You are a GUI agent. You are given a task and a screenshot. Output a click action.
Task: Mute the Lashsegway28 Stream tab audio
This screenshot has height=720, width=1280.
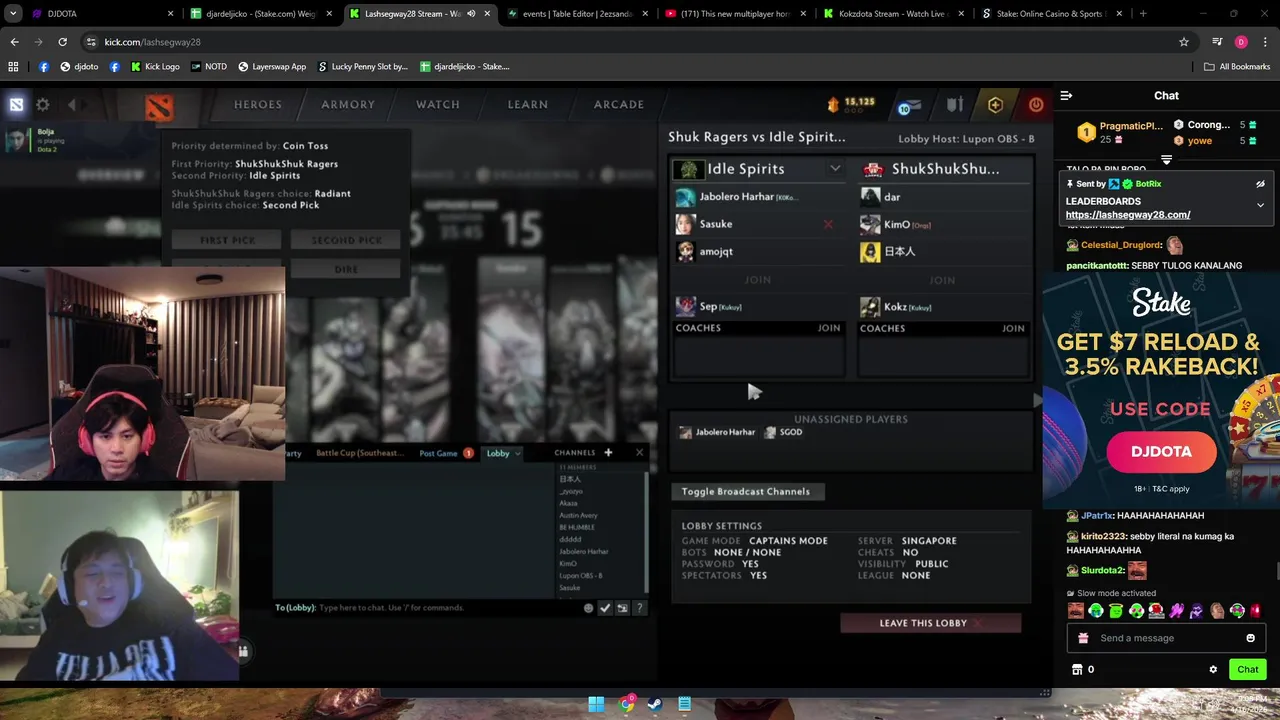[471, 14]
